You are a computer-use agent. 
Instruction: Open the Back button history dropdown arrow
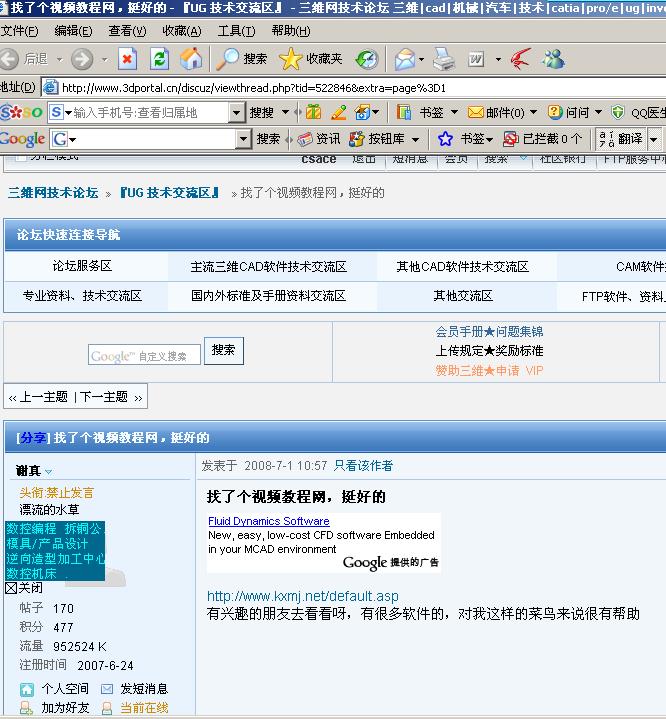coord(59,60)
